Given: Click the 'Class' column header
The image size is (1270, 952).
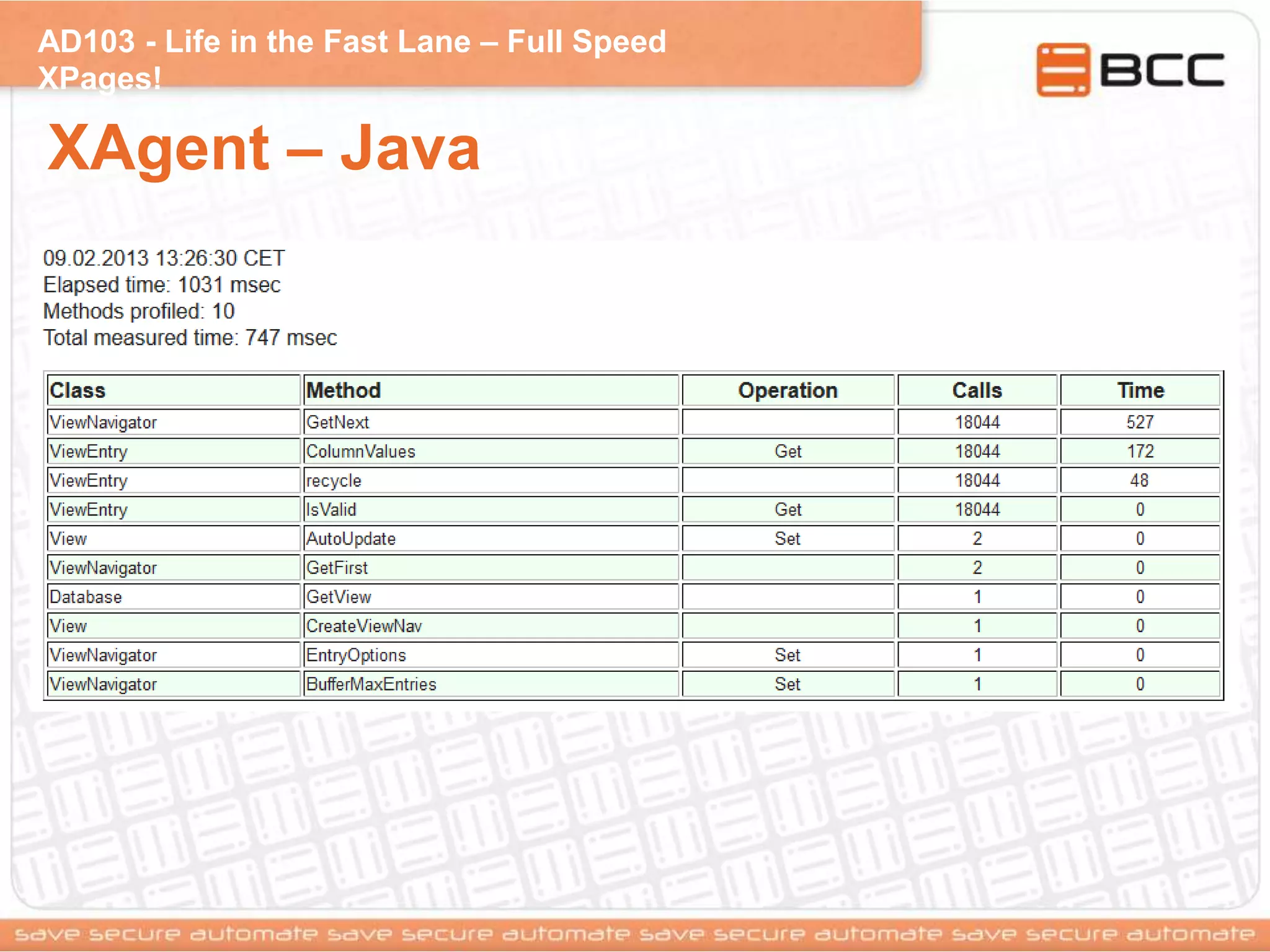Looking at the screenshot, I should pos(174,390).
